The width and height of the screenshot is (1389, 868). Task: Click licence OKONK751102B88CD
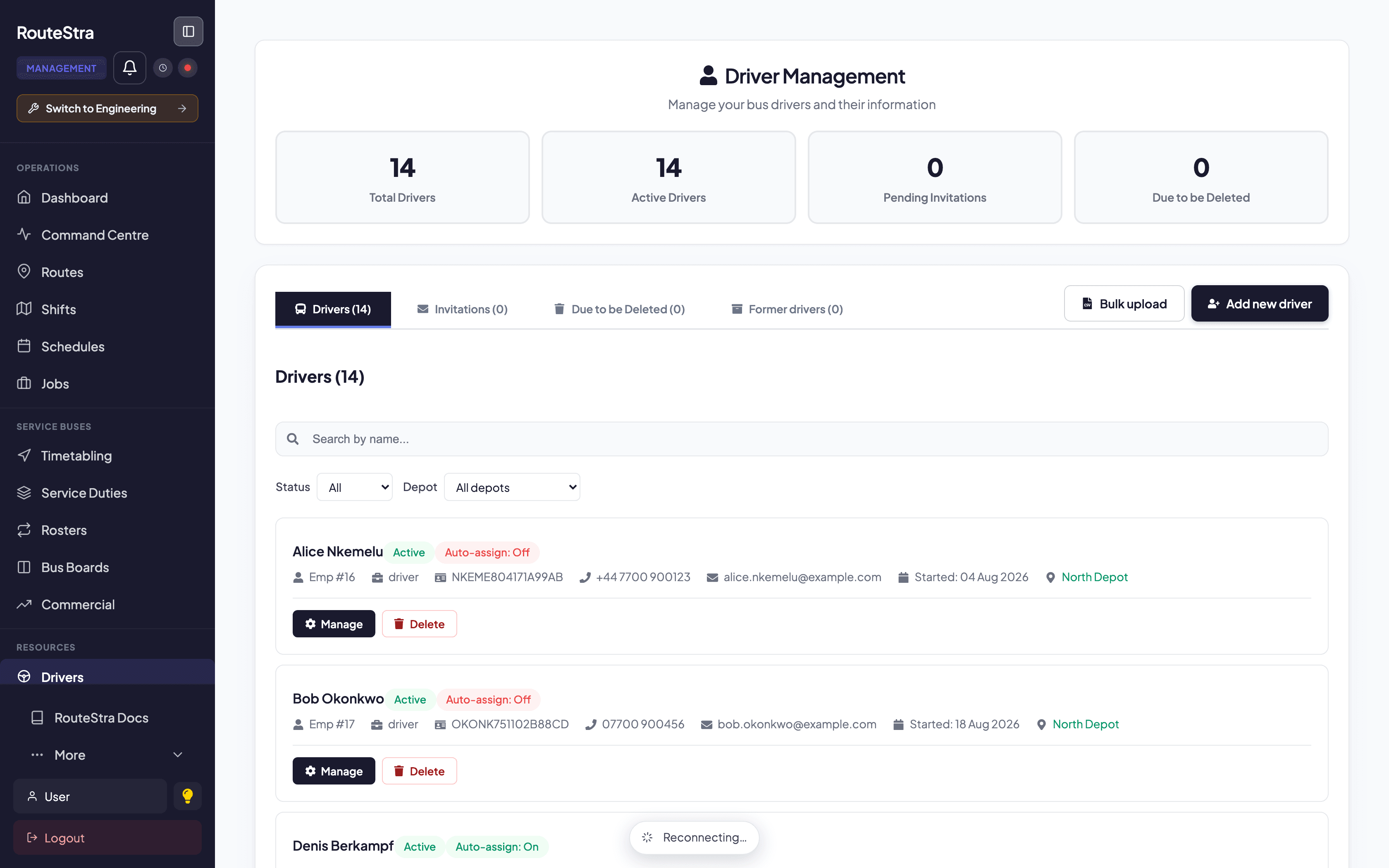tap(510, 724)
